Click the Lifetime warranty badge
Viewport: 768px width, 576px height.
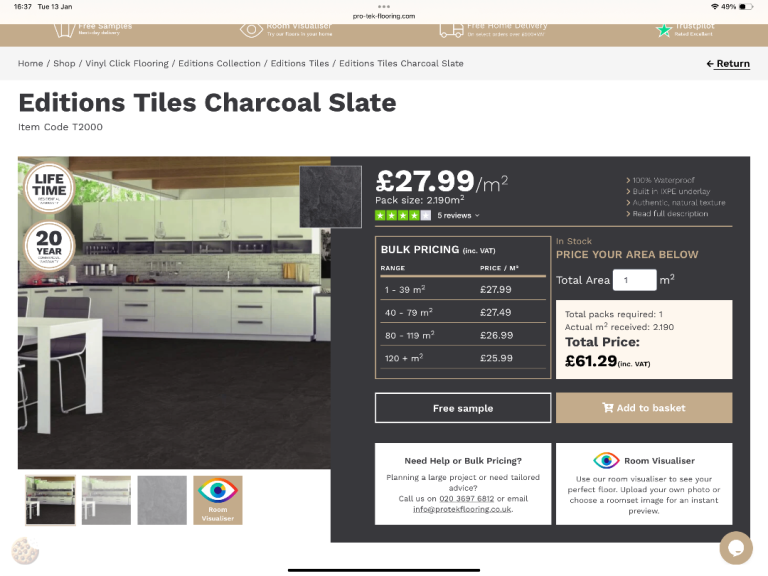[49, 187]
